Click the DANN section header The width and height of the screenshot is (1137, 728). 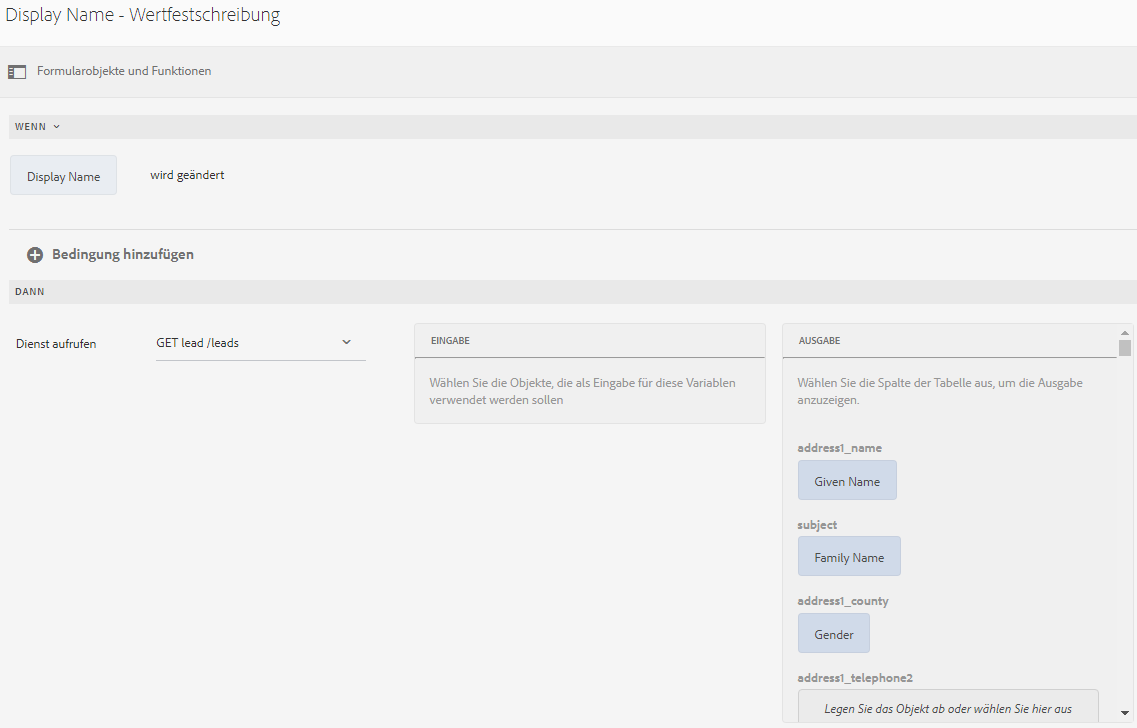pos(30,292)
